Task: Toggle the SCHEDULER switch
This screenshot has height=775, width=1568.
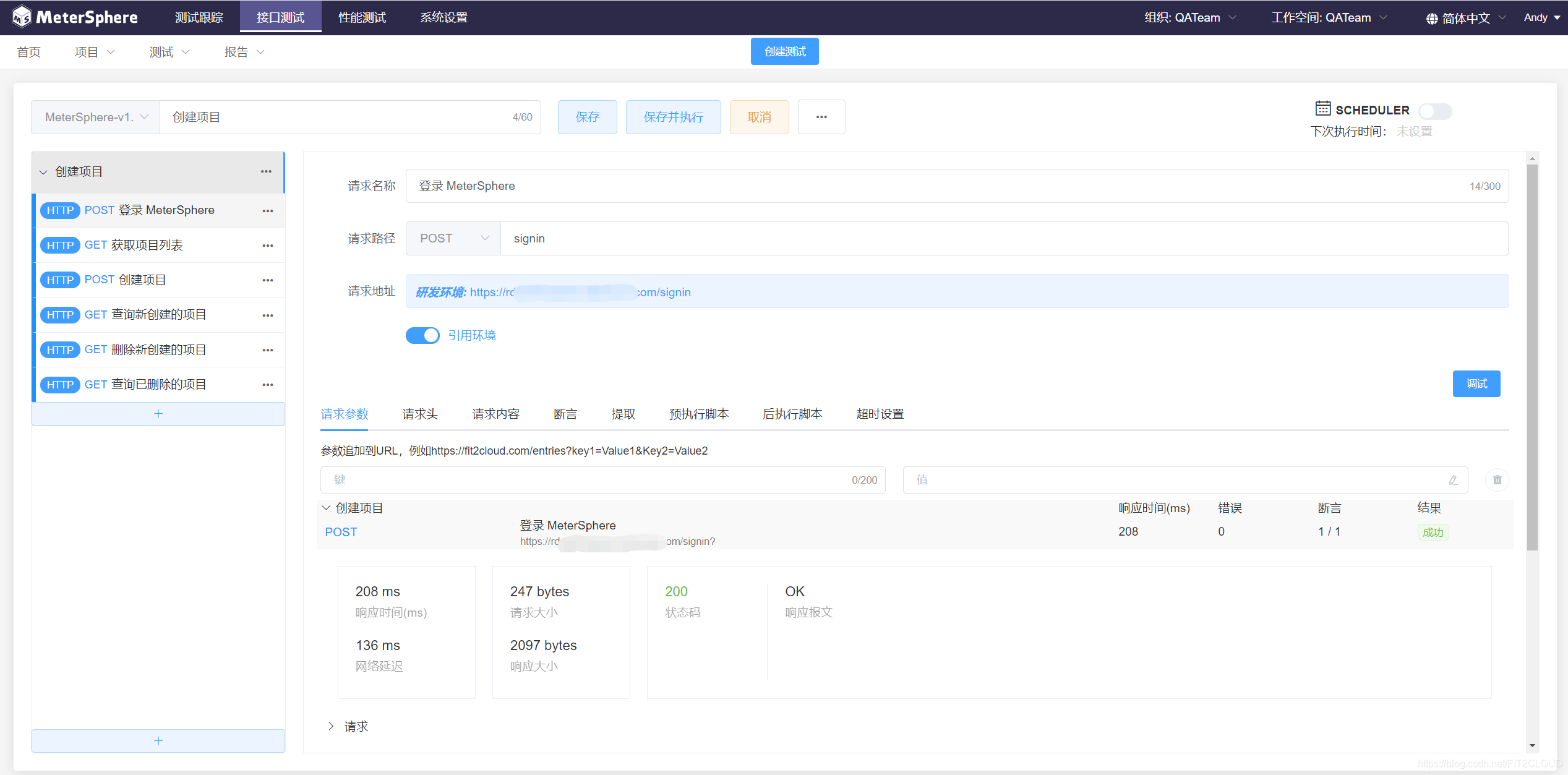Action: [1435, 111]
